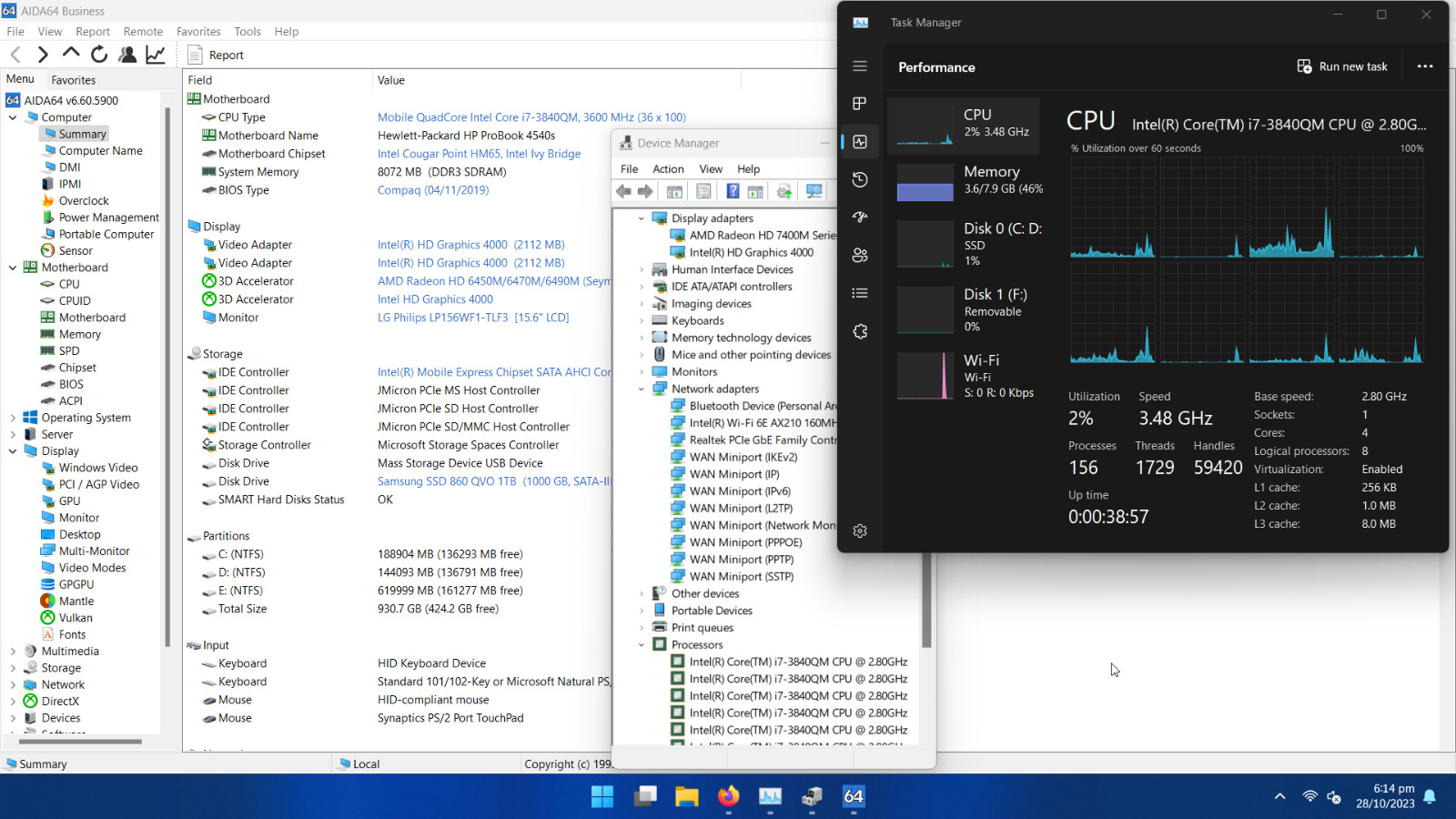Collapse the Display adapters node
This screenshot has height=819, width=1456.
pyautogui.click(x=642, y=218)
